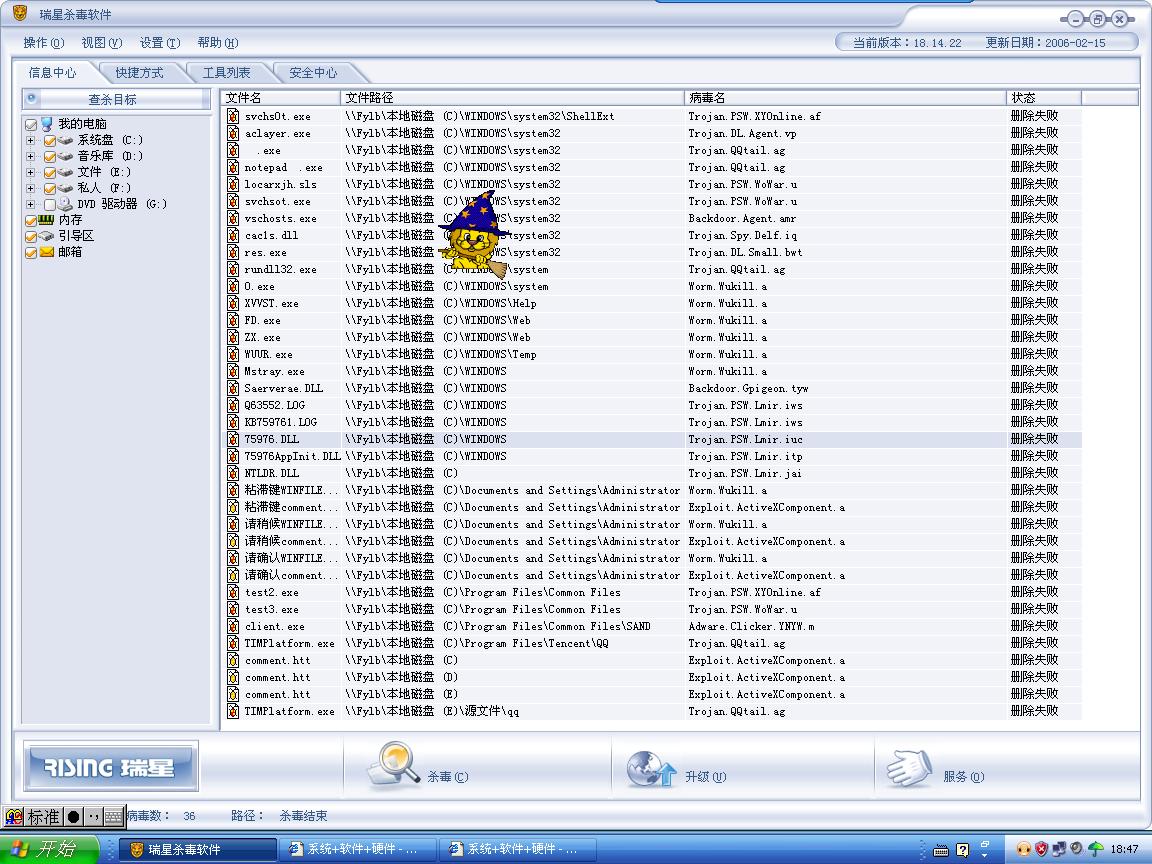
Task: Toggle the 我的电脑 checkbox
Action: click(x=31, y=125)
